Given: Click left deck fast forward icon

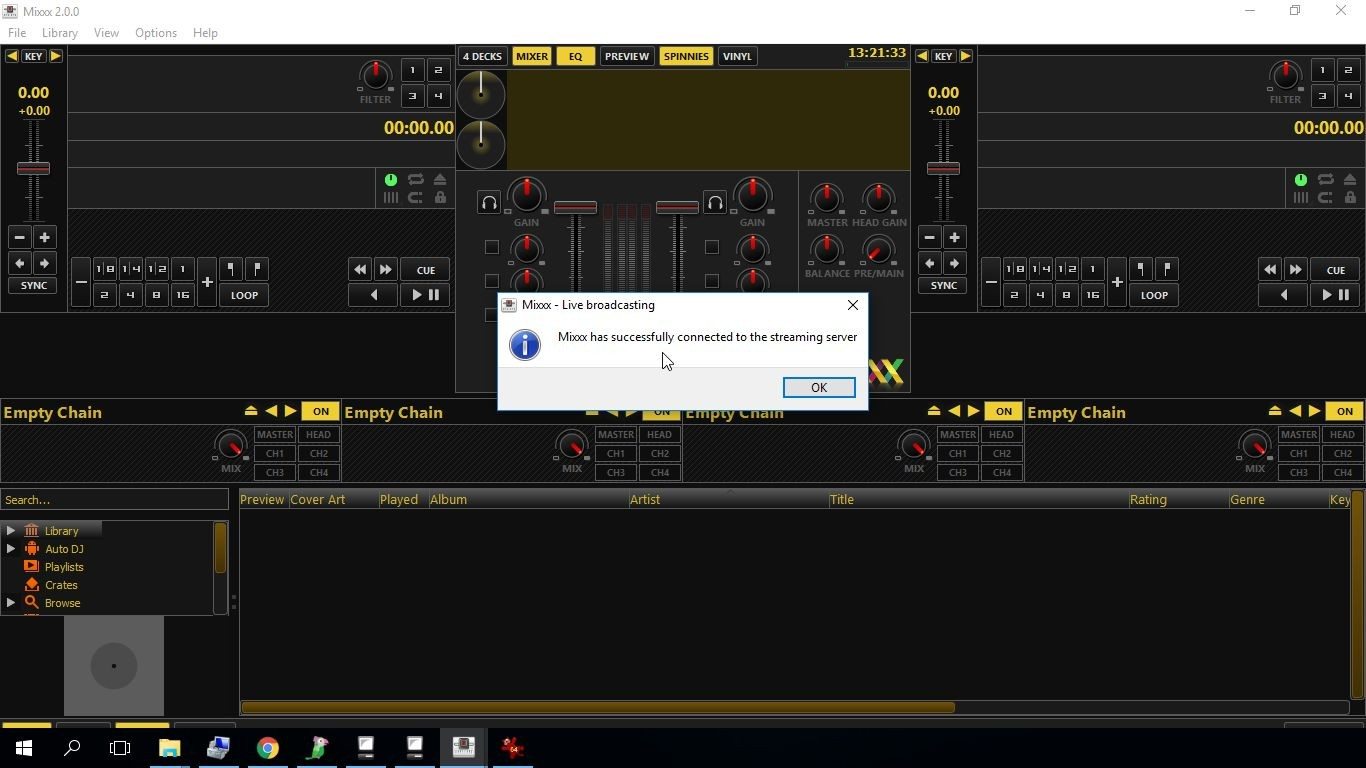Looking at the screenshot, I should click(x=385, y=270).
